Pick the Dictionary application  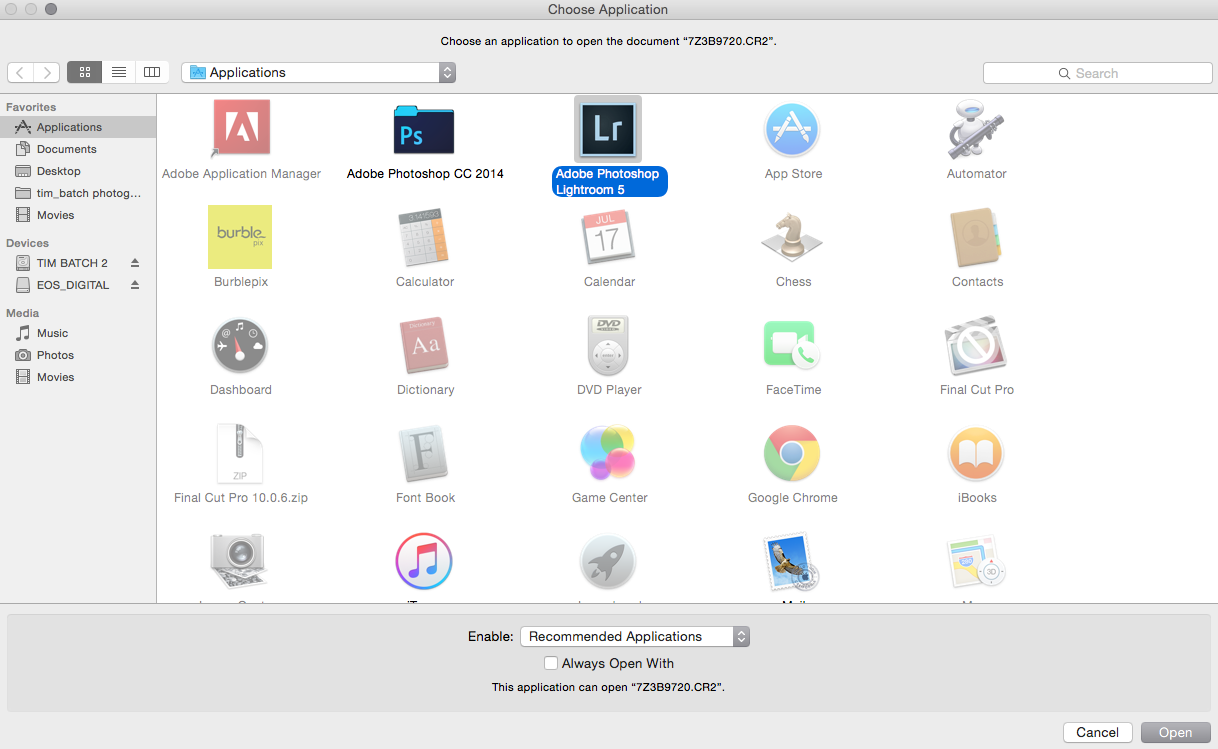[x=425, y=345]
